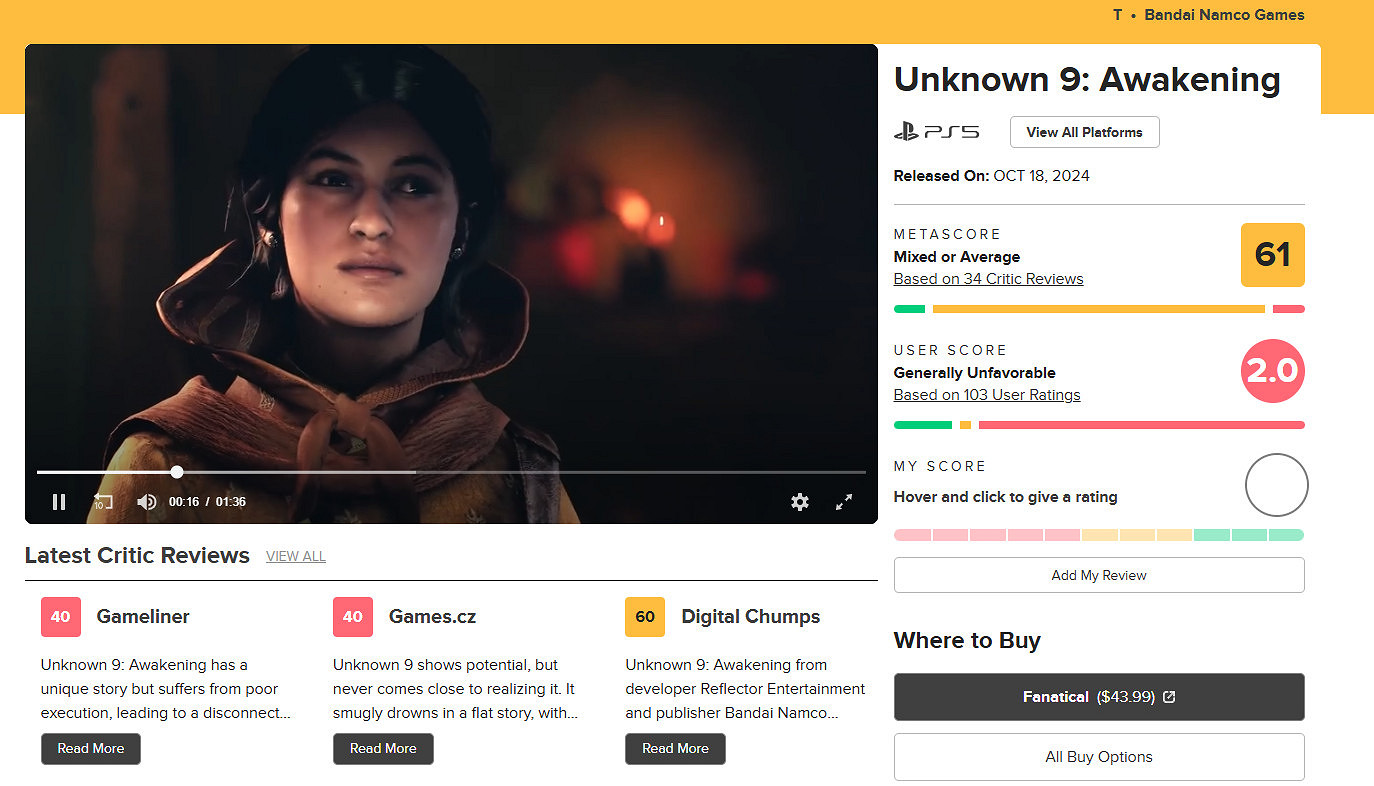Click the Gameliner 40 score badge
Viewport: 1374px width, 786px height.
click(60, 617)
